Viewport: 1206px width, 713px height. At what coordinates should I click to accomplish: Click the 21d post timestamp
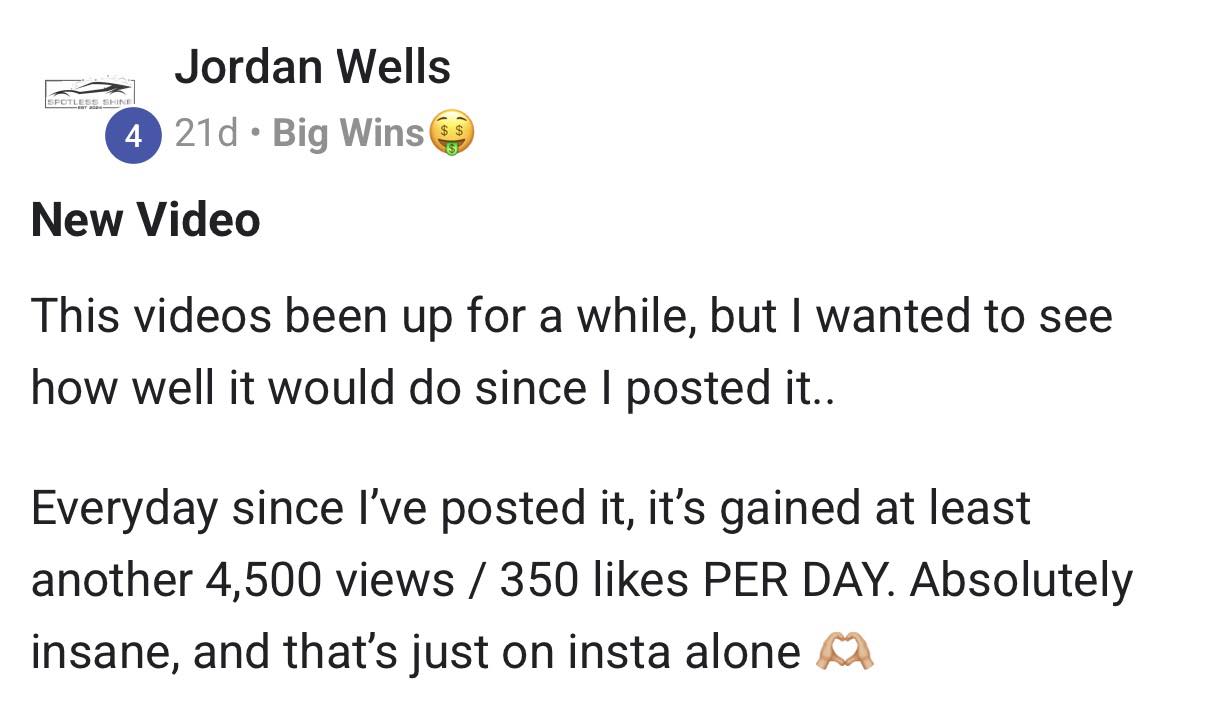point(206,133)
